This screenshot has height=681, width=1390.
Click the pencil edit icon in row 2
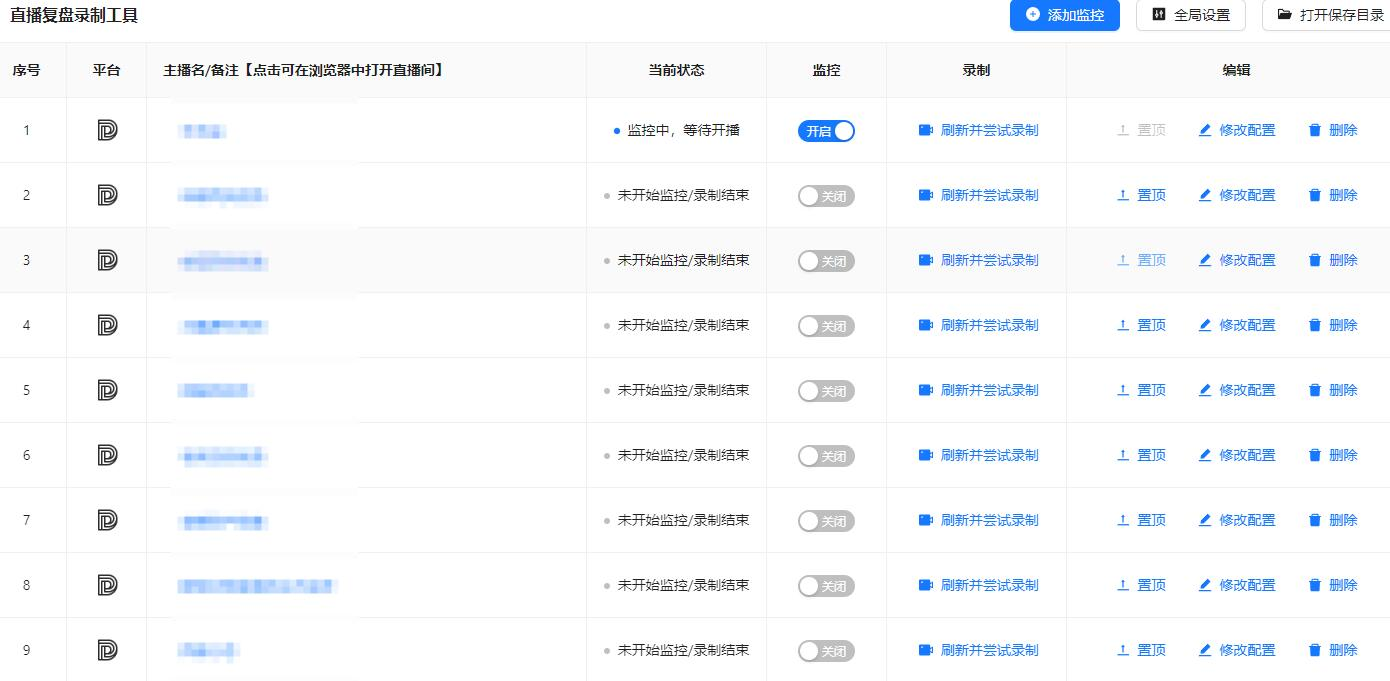tap(1205, 195)
